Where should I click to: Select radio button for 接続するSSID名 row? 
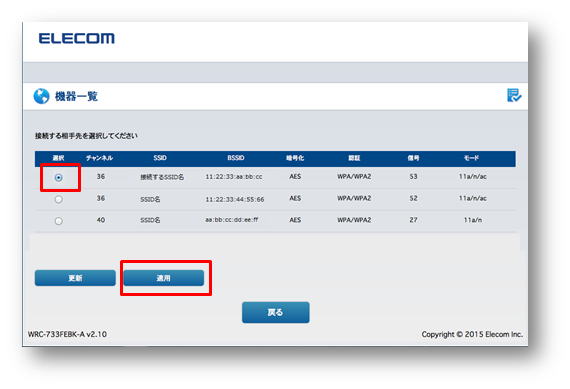[x=59, y=177]
